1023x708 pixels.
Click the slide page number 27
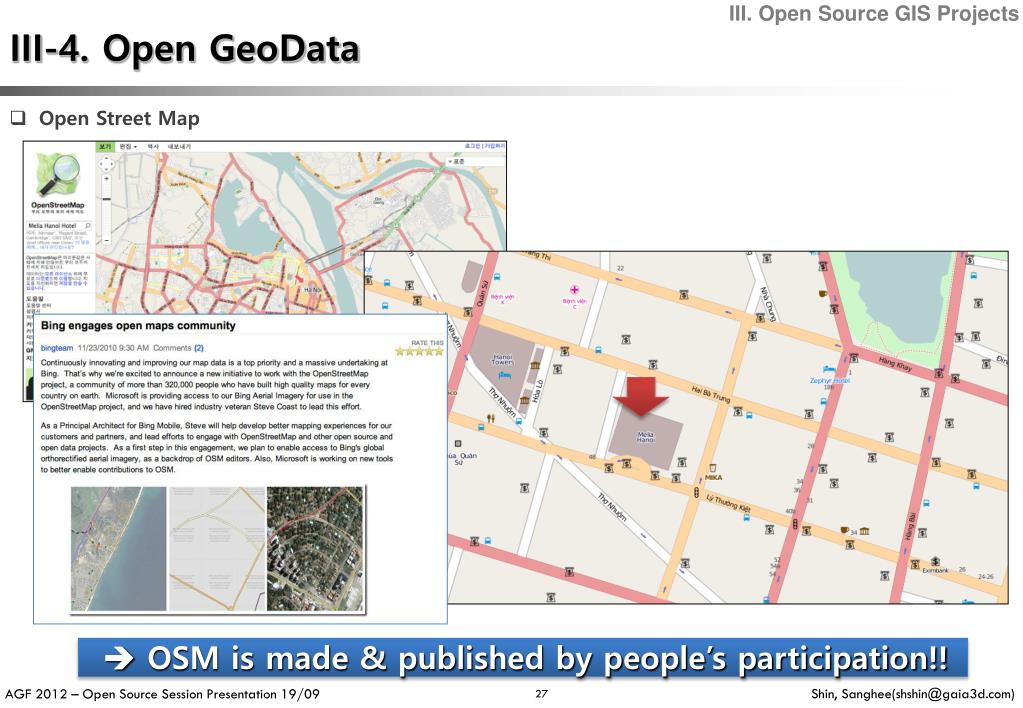[541, 694]
